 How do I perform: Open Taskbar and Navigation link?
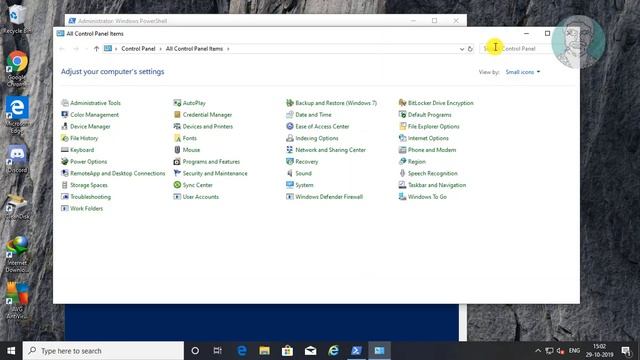click(437, 185)
